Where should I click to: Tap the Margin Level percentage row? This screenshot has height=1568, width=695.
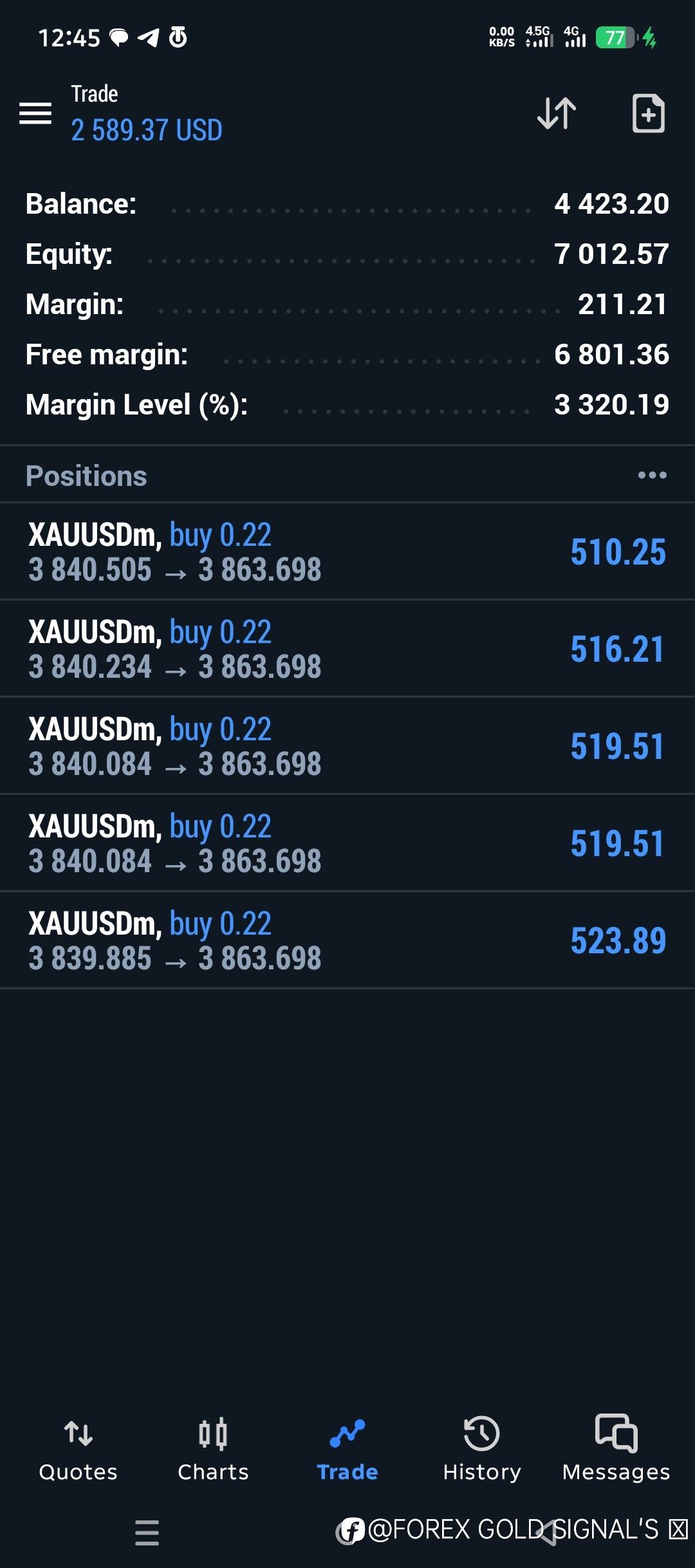pos(347,405)
